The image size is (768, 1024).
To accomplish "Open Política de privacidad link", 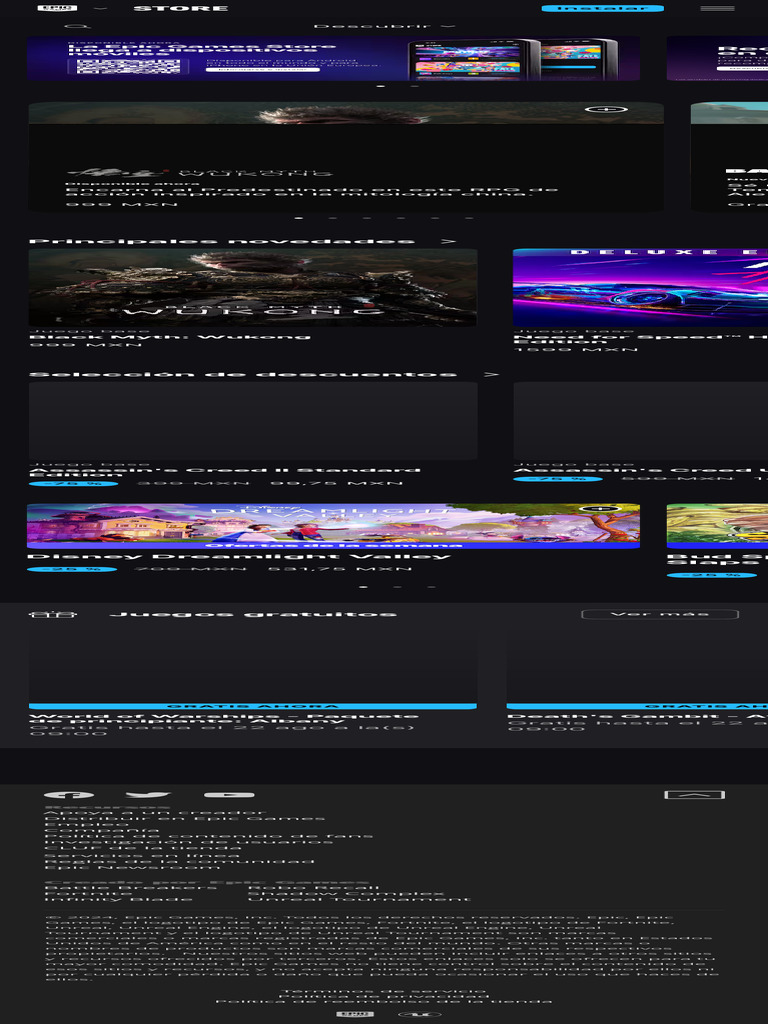I will (384, 996).
